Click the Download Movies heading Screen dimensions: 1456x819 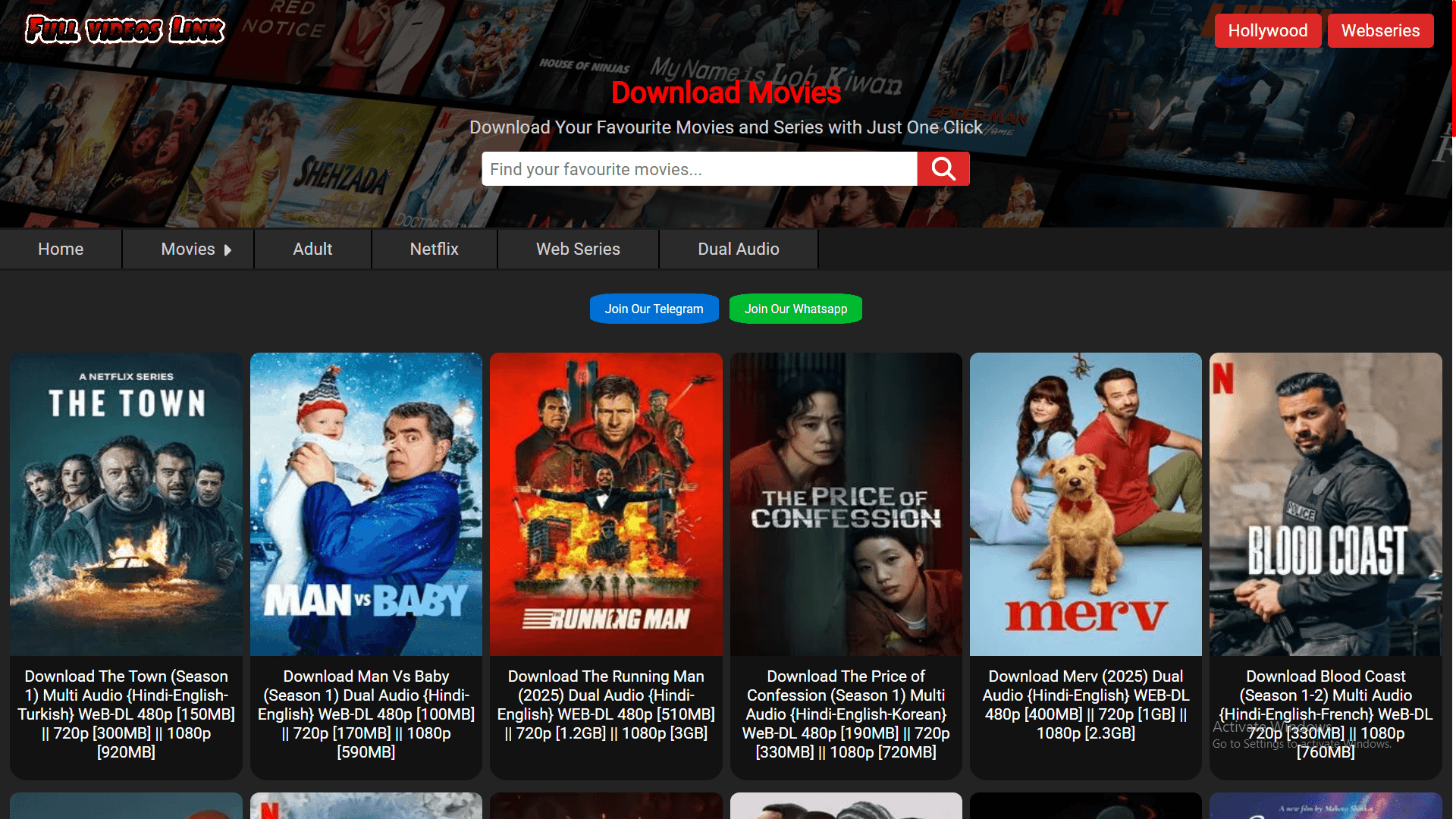click(x=726, y=93)
